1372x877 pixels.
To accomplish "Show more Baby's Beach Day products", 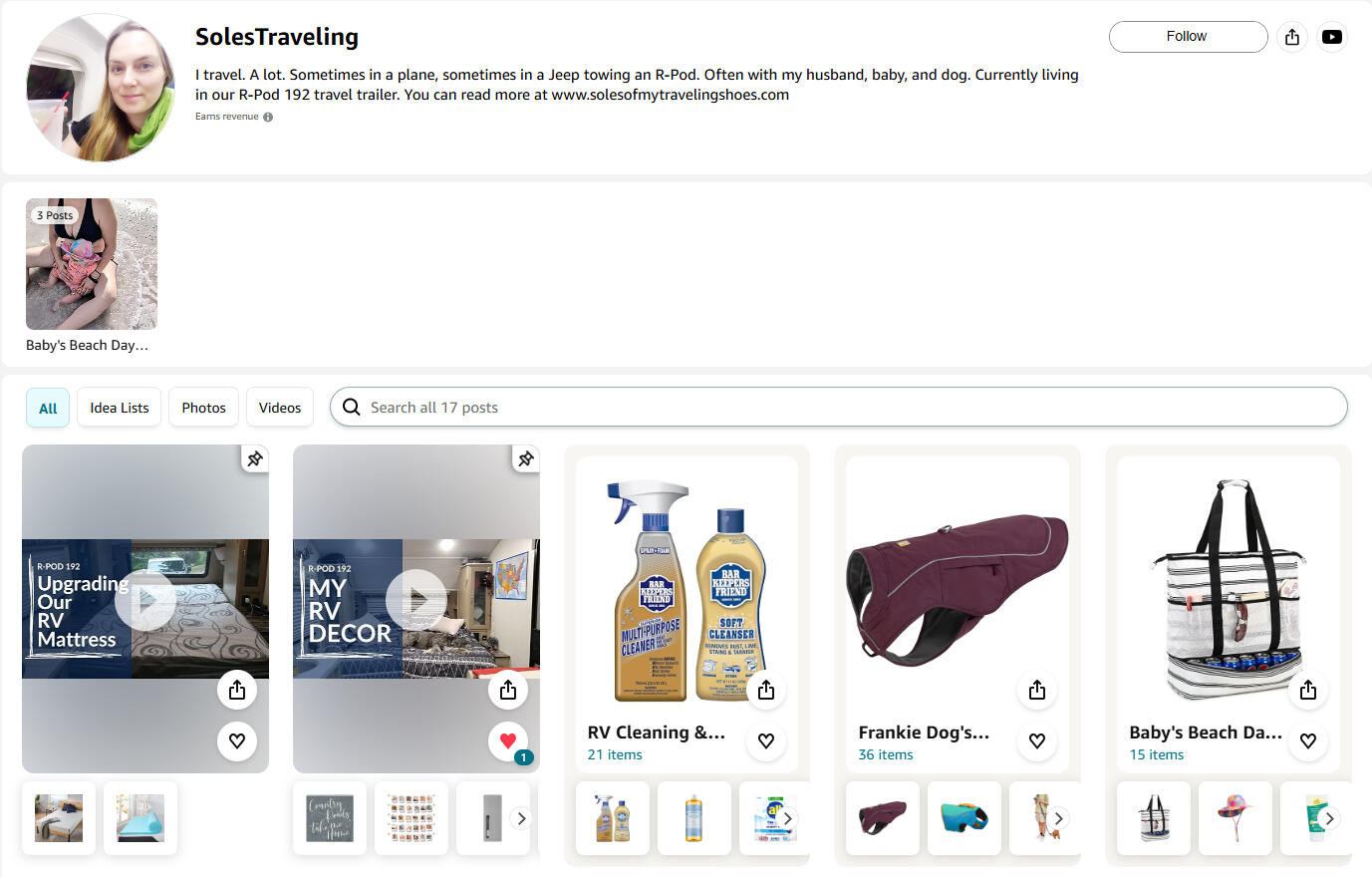I will [x=1329, y=818].
